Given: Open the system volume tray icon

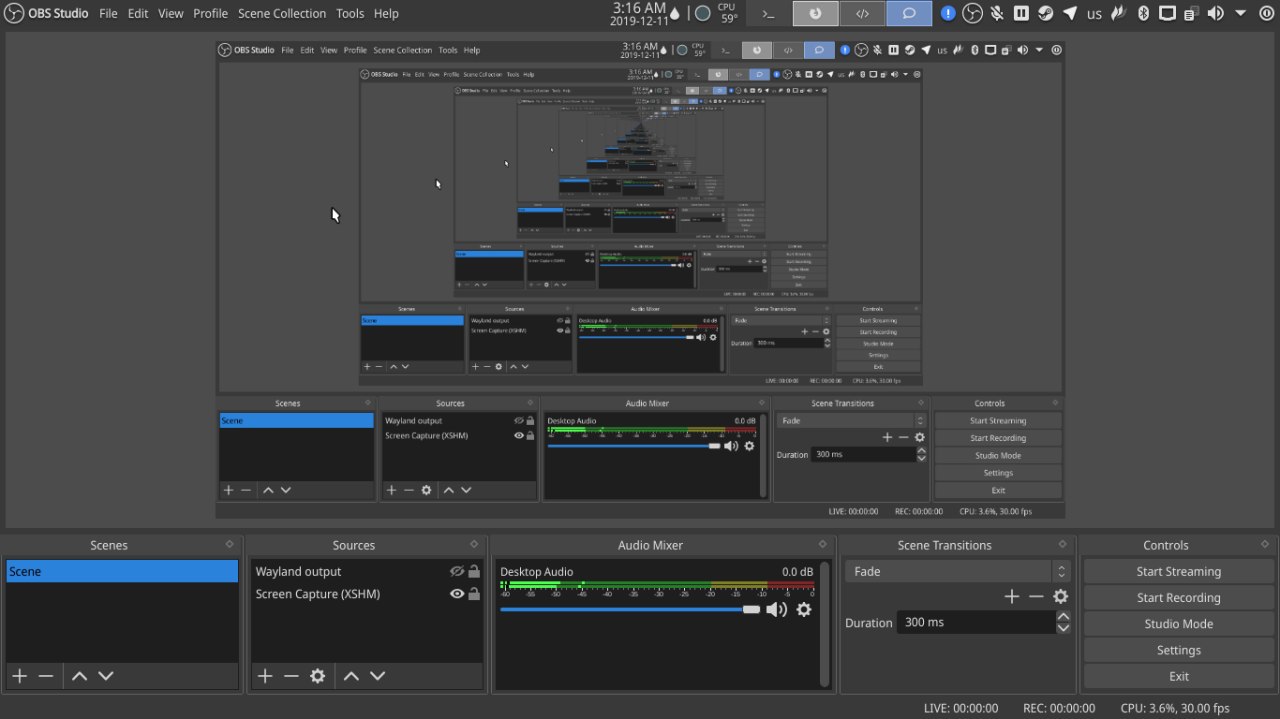Looking at the screenshot, I should pyautogui.click(x=1215, y=13).
